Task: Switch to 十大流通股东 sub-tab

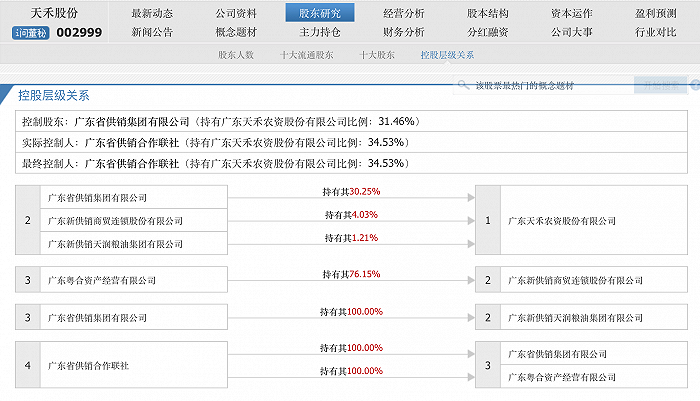Action: [x=307, y=55]
